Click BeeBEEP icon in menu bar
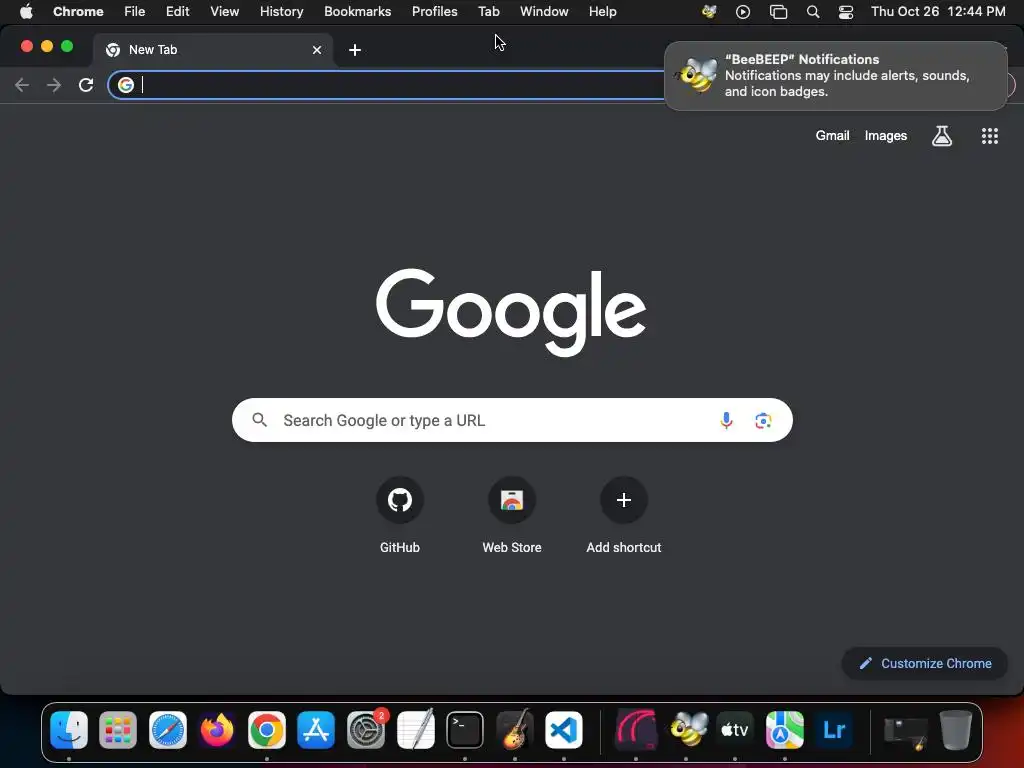 pos(709,12)
